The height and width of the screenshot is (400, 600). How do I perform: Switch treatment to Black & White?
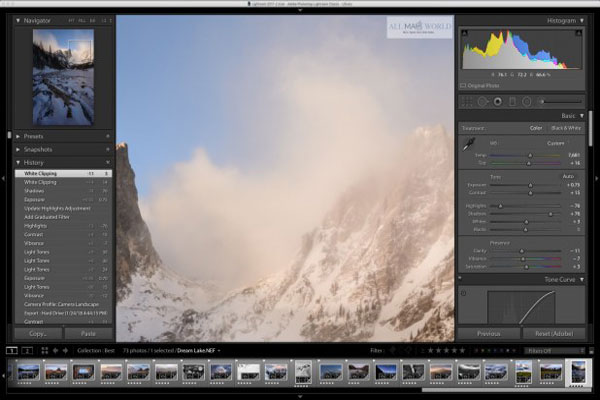point(567,128)
